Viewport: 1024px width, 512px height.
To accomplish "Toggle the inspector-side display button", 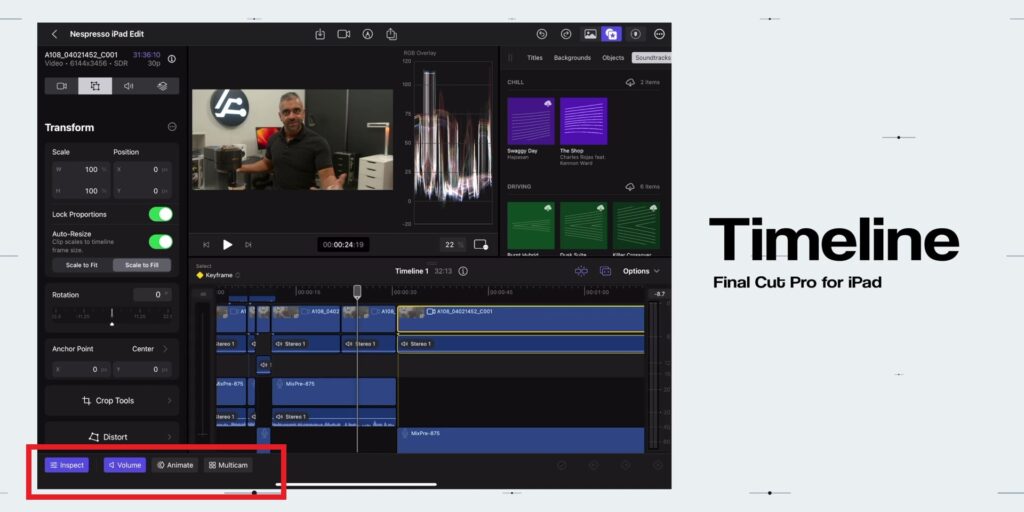I will 635,34.
